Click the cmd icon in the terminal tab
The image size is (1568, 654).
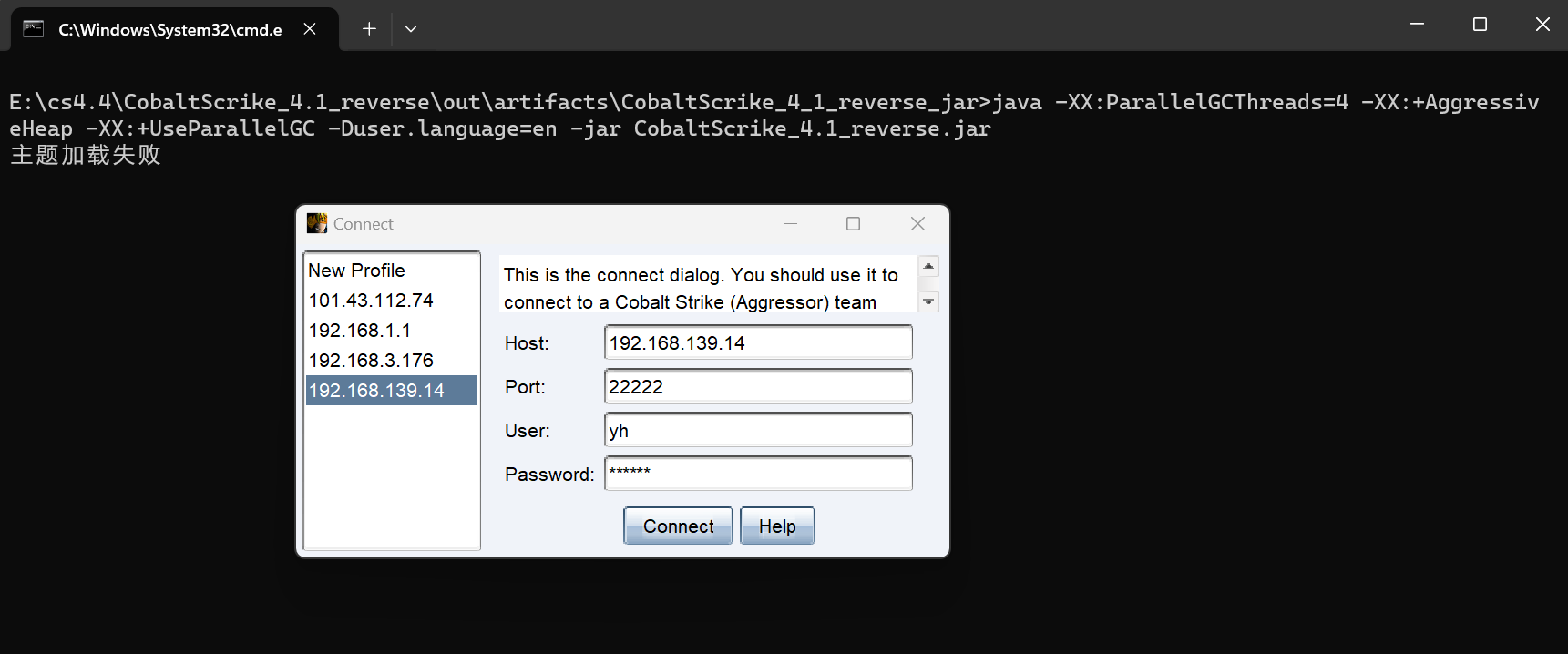coord(34,29)
